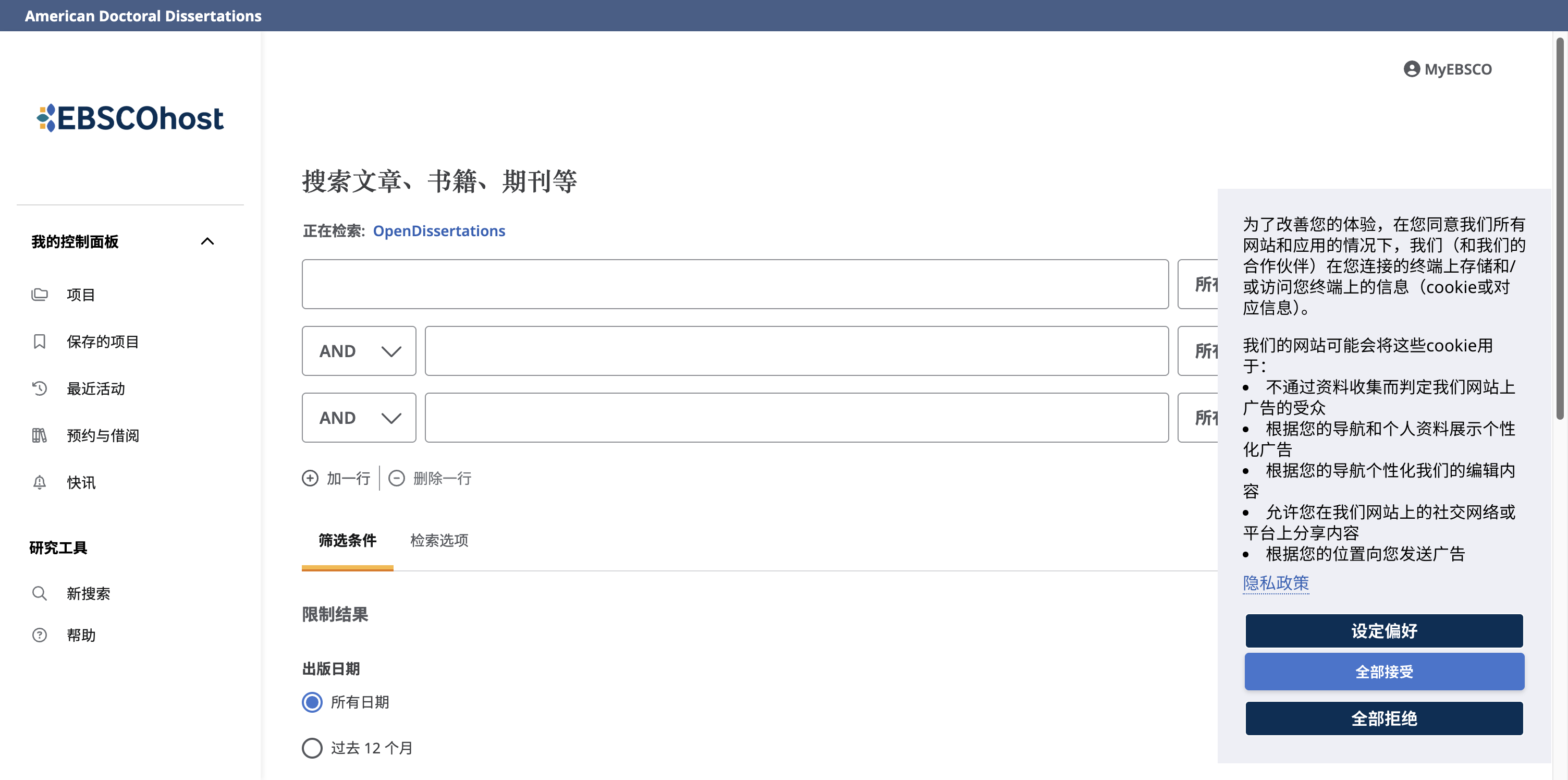Click the 搜索文章、书籍、期刊等 heading
1568x780 pixels.
pos(439,181)
